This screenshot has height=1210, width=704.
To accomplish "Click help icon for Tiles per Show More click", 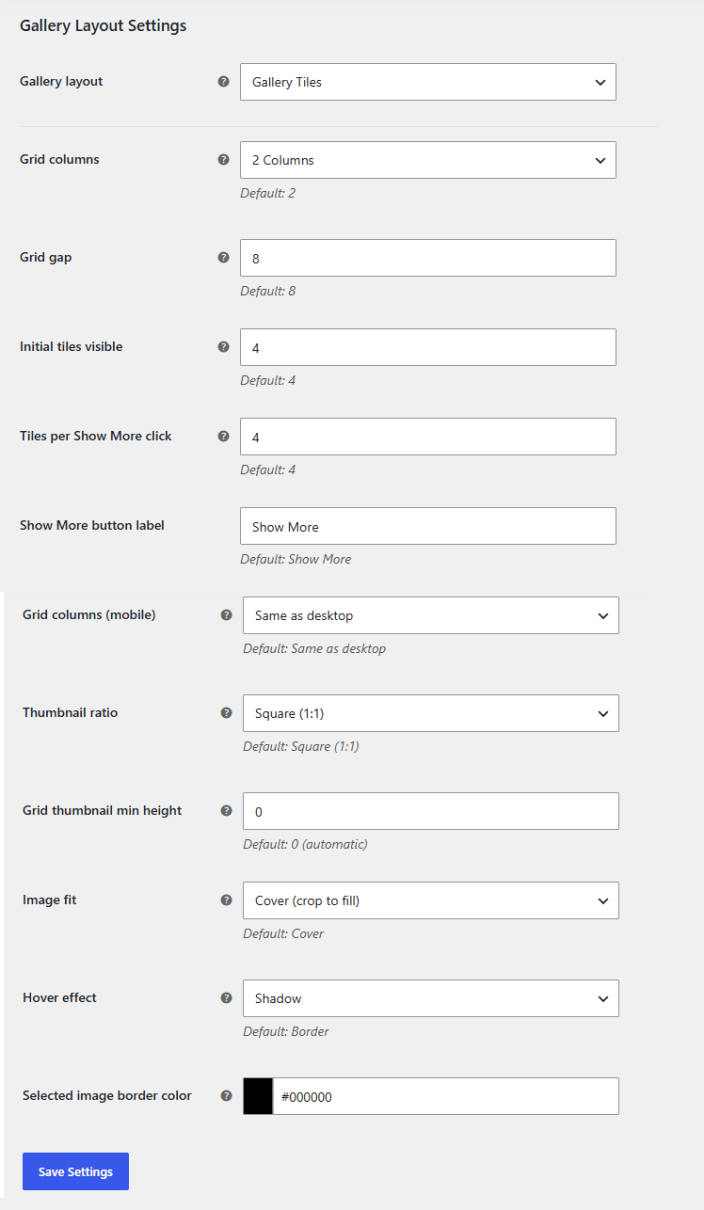I will coord(223,436).
